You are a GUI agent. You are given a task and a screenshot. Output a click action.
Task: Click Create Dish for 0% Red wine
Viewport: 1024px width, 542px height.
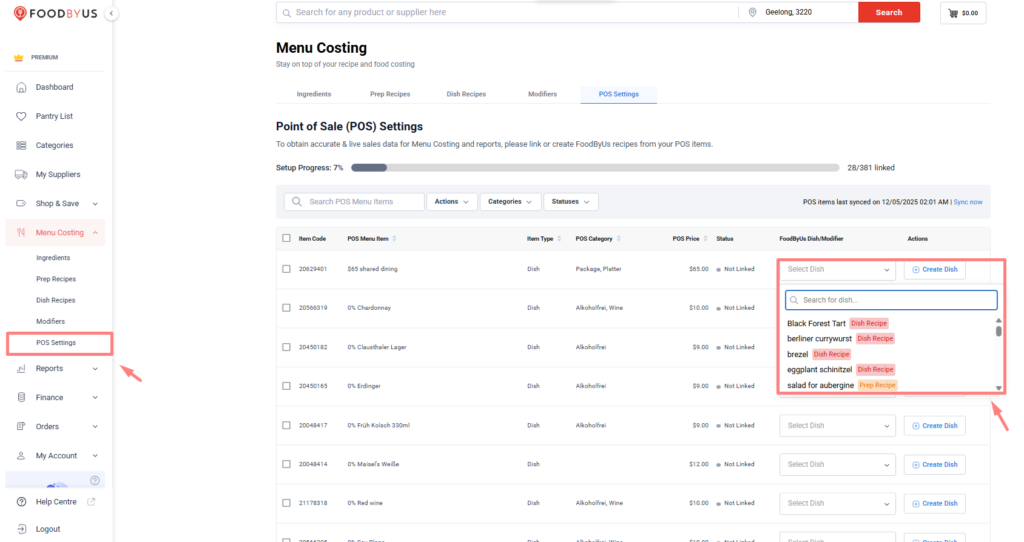935,503
